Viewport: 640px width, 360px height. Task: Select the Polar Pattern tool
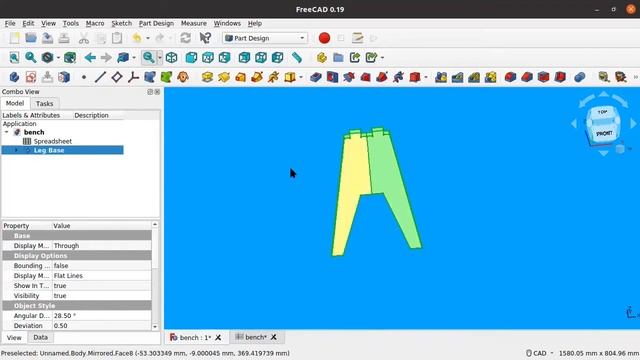474,77
